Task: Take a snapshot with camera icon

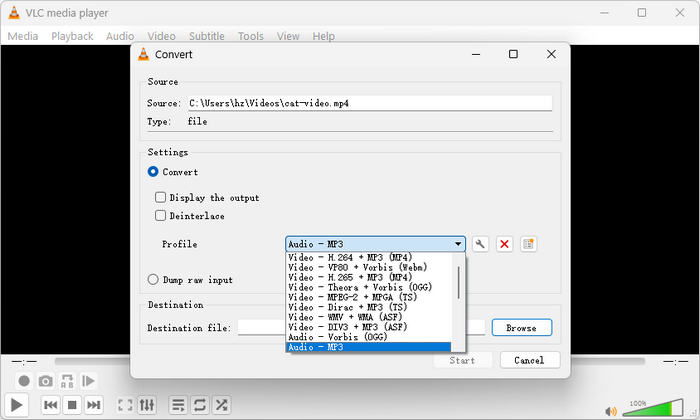Action: [45, 381]
